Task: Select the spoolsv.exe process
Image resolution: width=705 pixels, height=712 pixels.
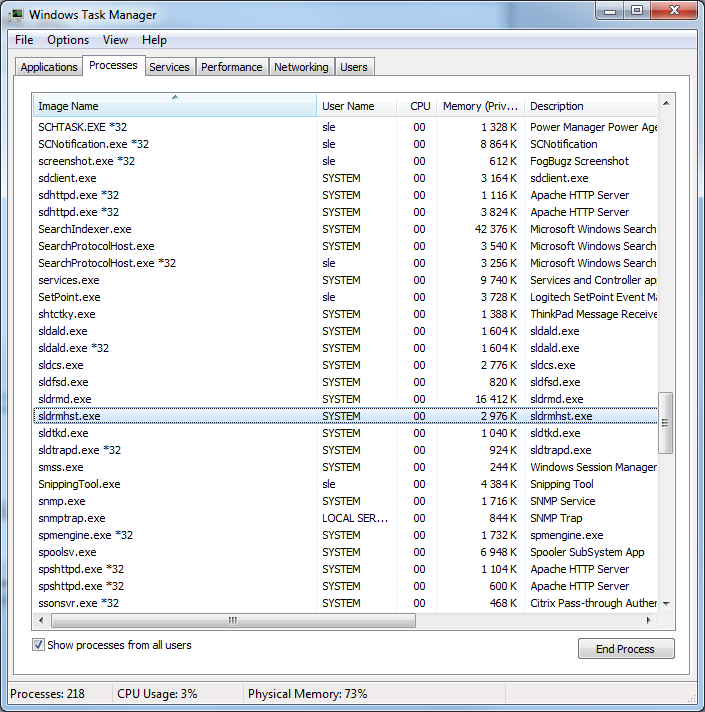Action: click(x=345, y=552)
